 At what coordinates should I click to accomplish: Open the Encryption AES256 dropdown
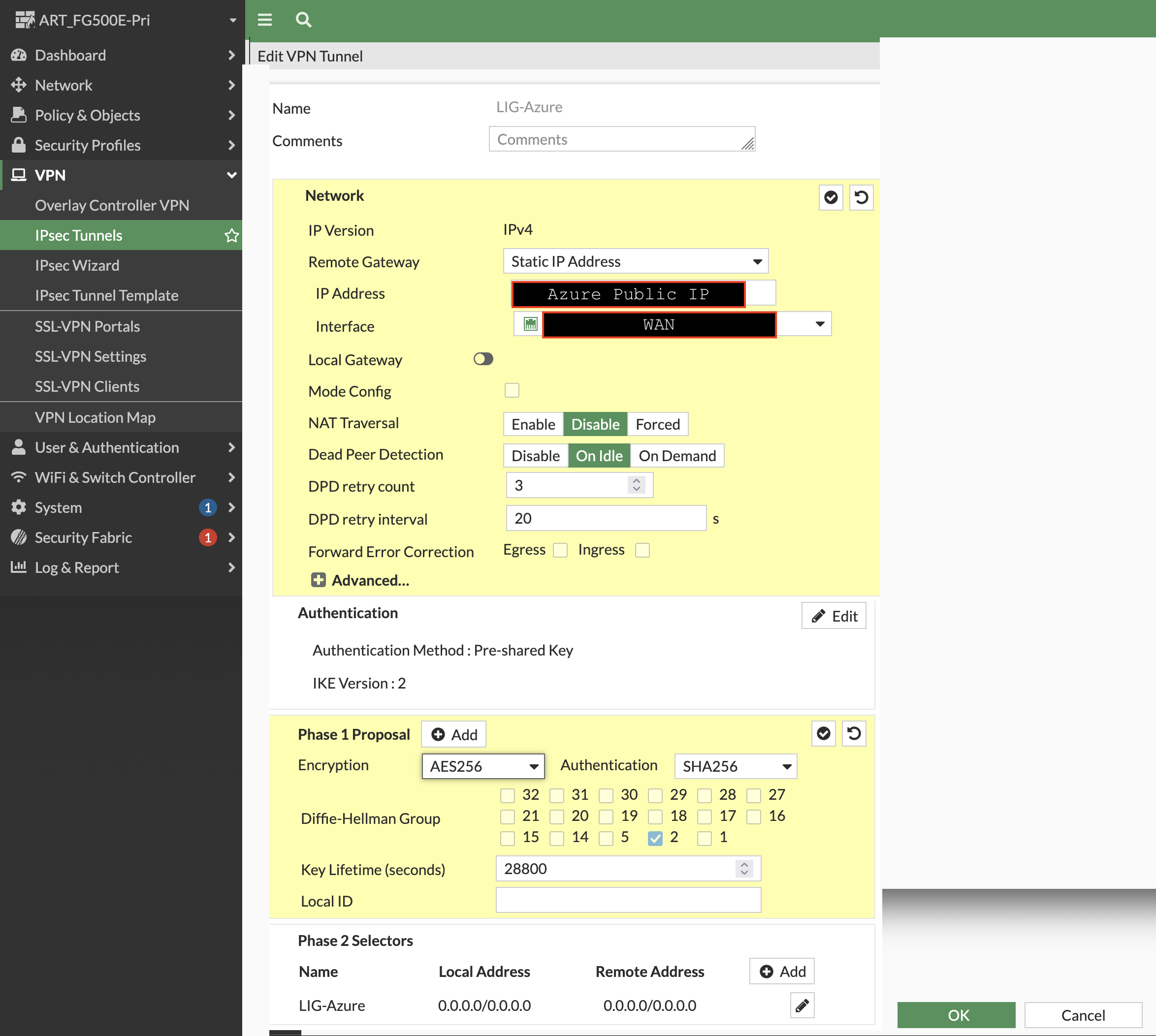pyautogui.click(x=483, y=766)
